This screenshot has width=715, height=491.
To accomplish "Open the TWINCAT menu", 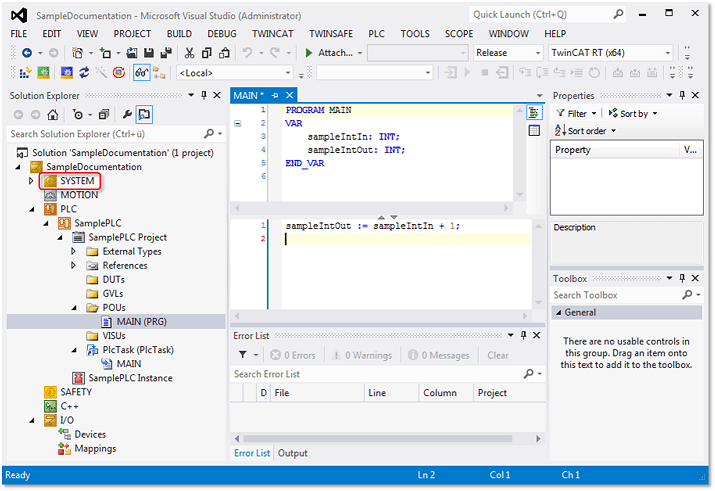I will point(272,34).
